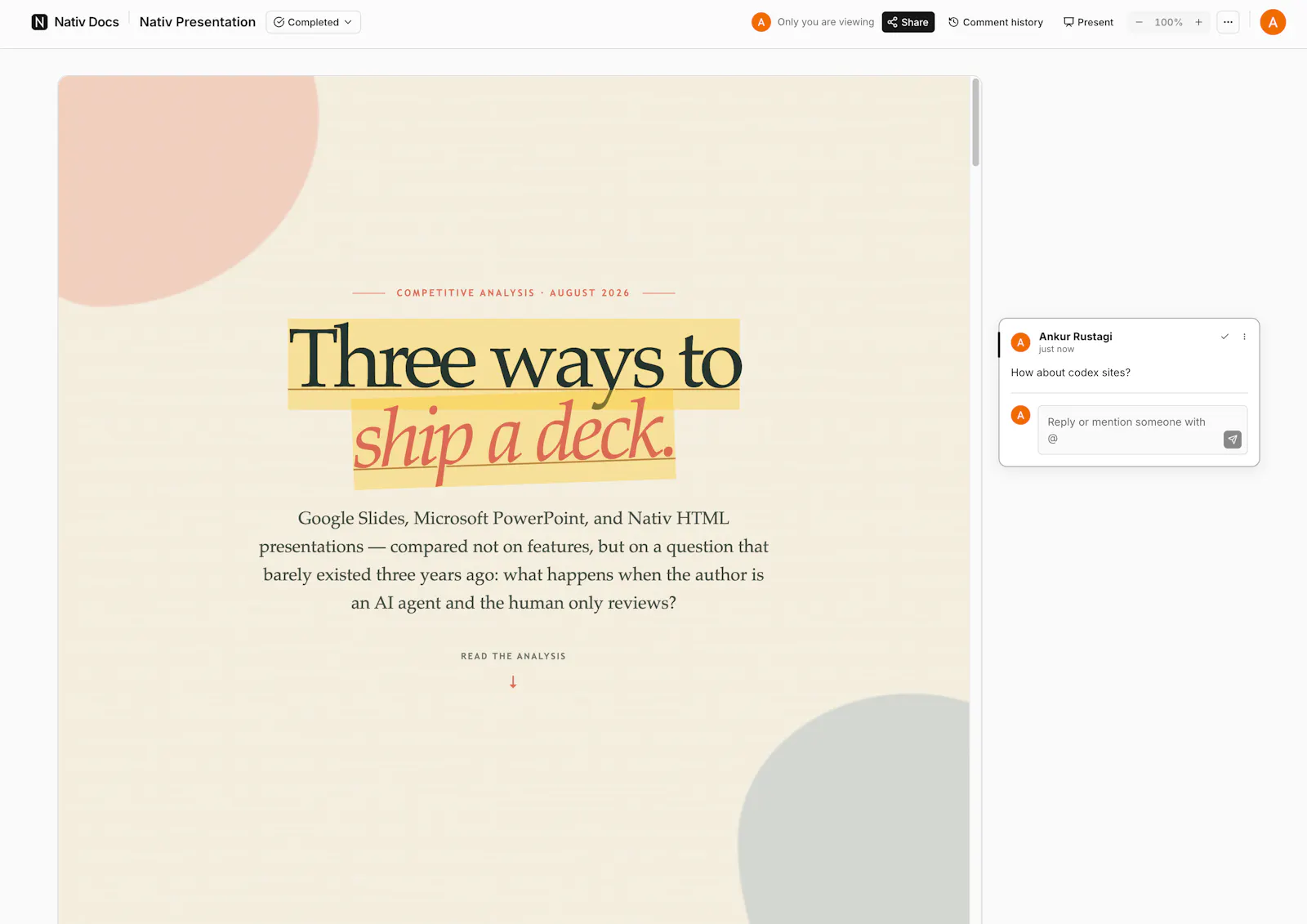The height and width of the screenshot is (924, 1307).
Task: Open the more options ellipsis menu
Action: pos(1228,22)
